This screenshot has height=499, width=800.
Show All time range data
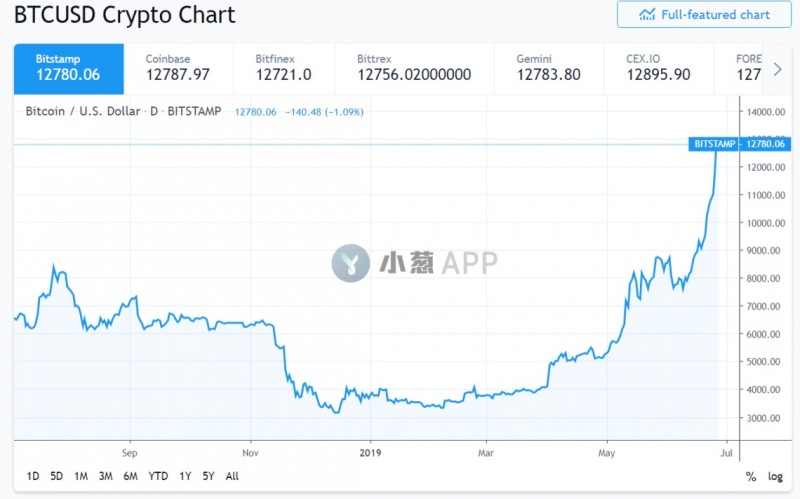coord(232,476)
